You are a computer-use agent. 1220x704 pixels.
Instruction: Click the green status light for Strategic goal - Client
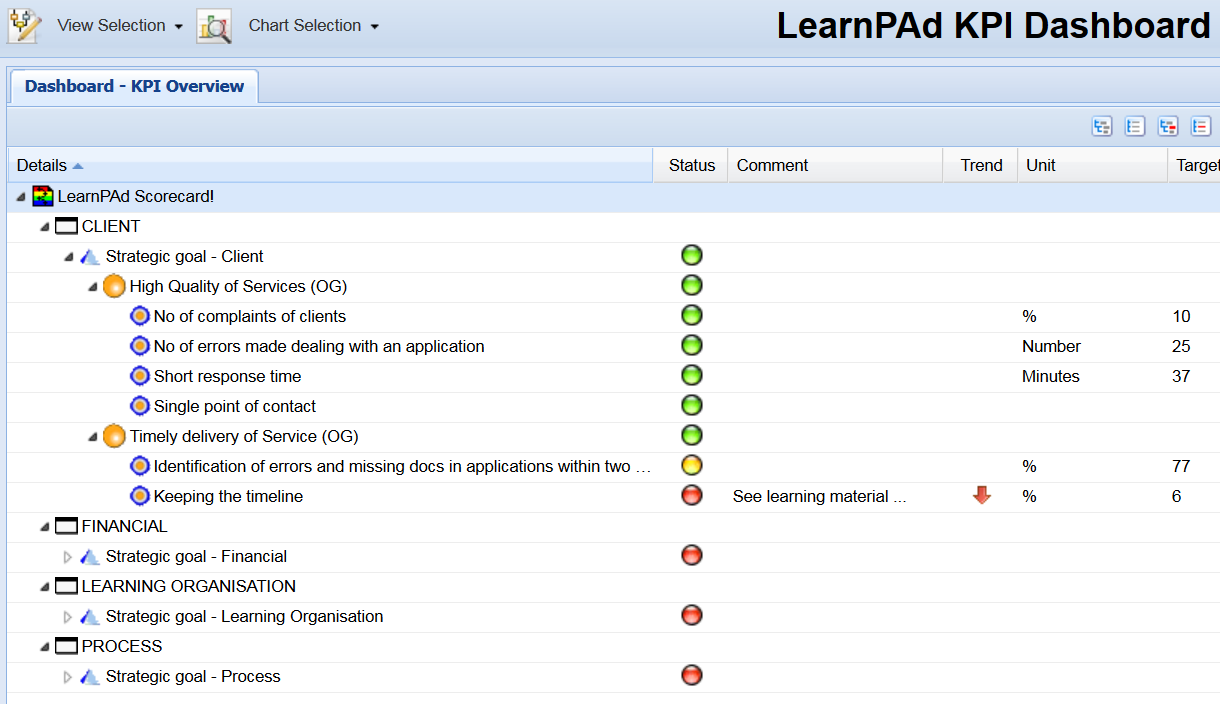click(x=692, y=255)
